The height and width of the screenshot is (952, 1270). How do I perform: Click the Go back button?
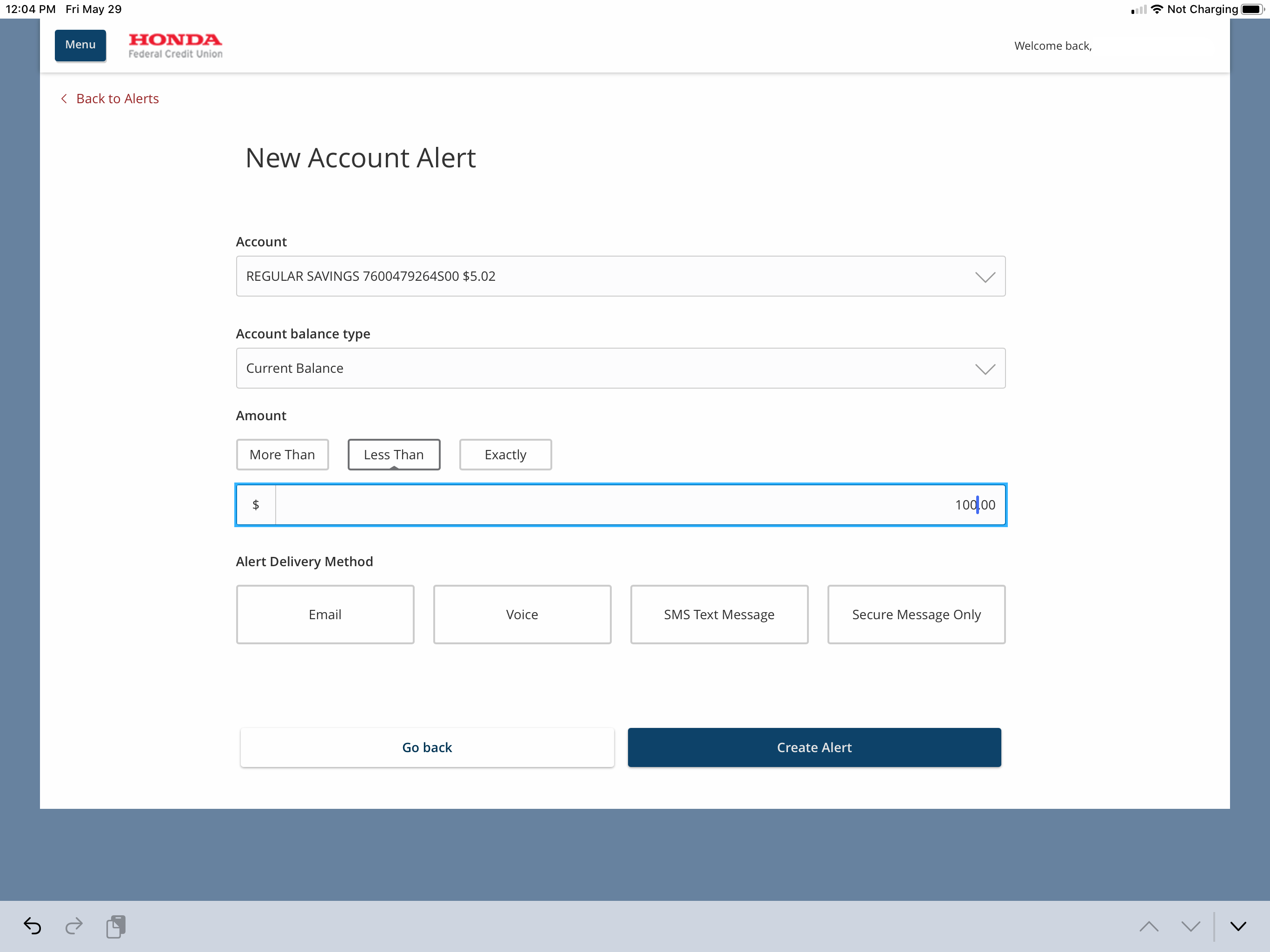[x=427, y=747]
